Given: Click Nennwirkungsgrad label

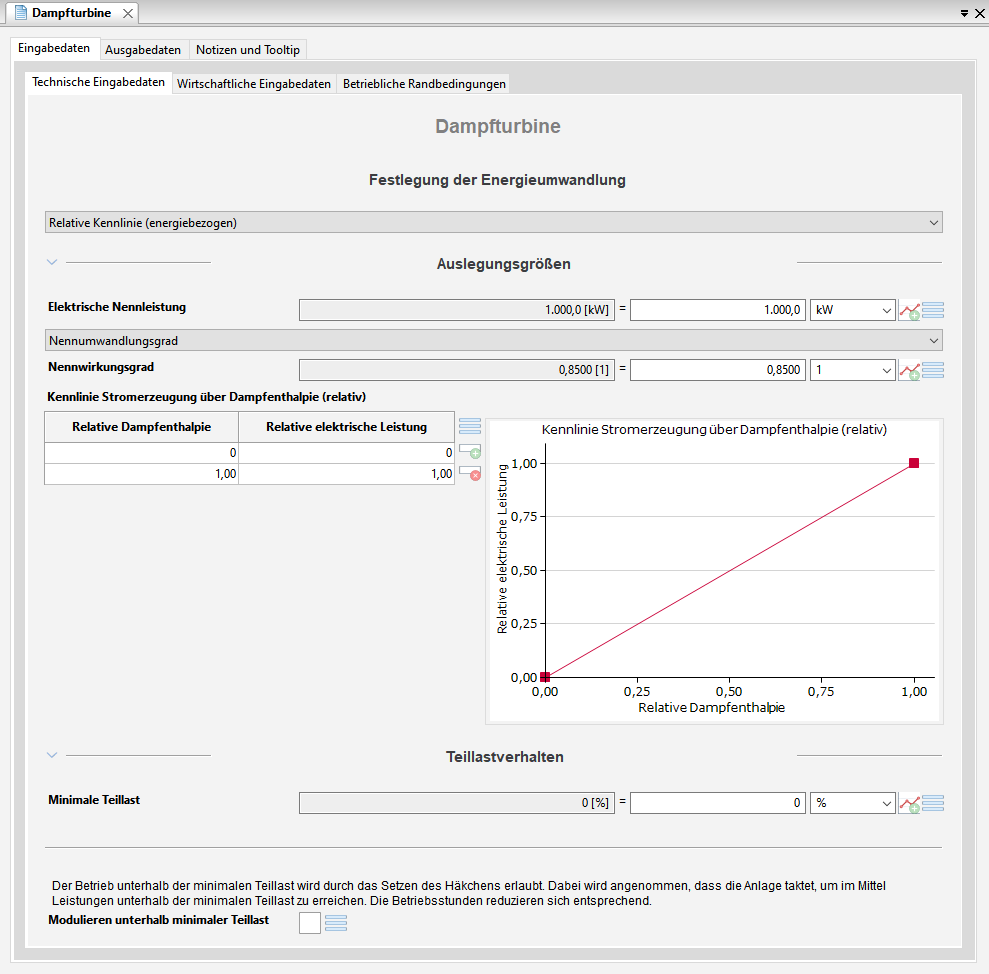Looking at the screenshot, I should click(x=101, y=367).
